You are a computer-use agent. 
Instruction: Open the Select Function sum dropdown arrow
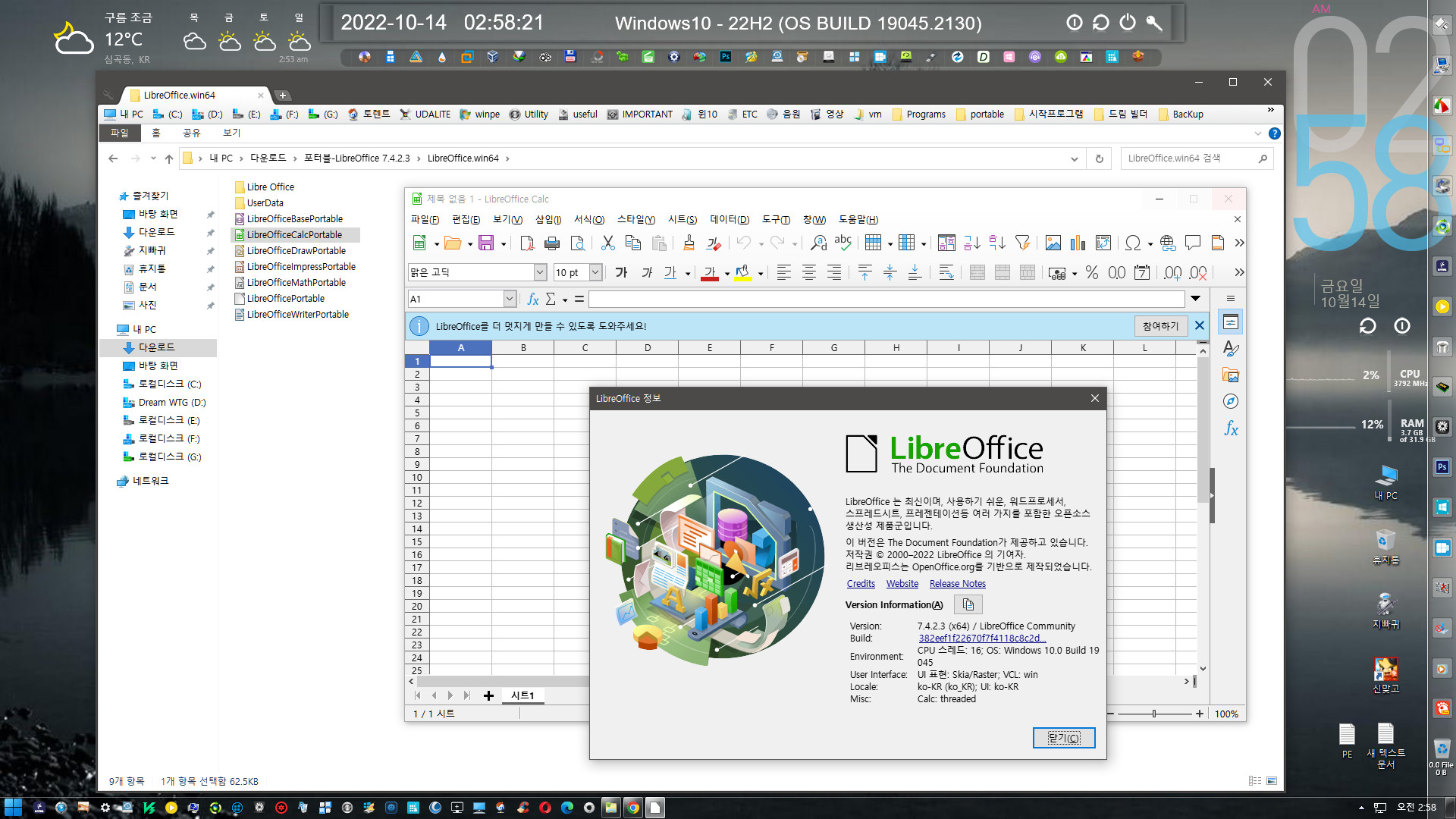(x=565, y=300)
